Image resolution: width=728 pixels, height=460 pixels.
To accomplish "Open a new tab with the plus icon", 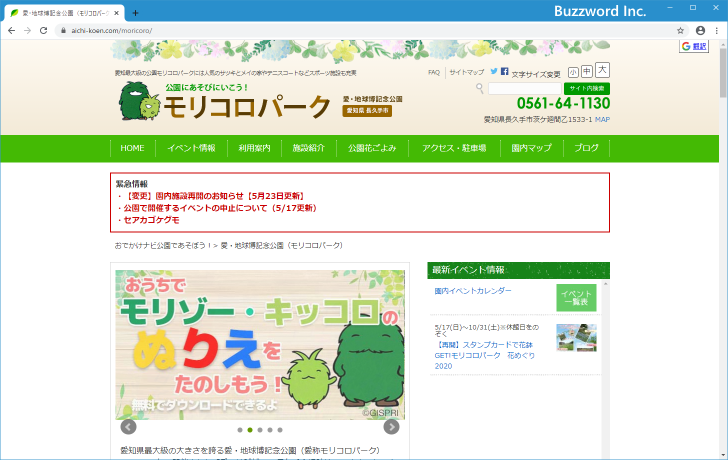I will click(135, 13).
